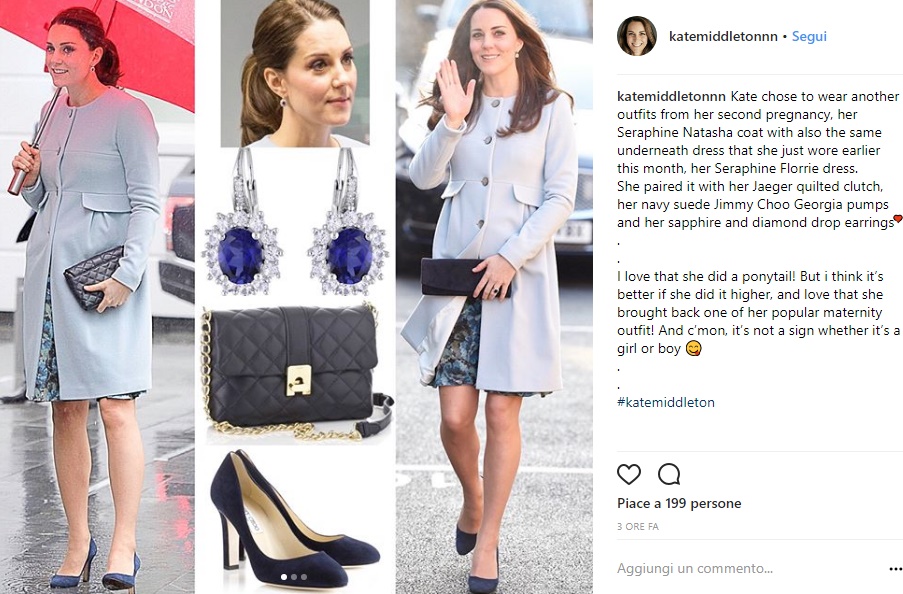The height and width of the screenshot is (594, 903).
Task: Jump to the second carousel dot
Action: click(294, 576)
